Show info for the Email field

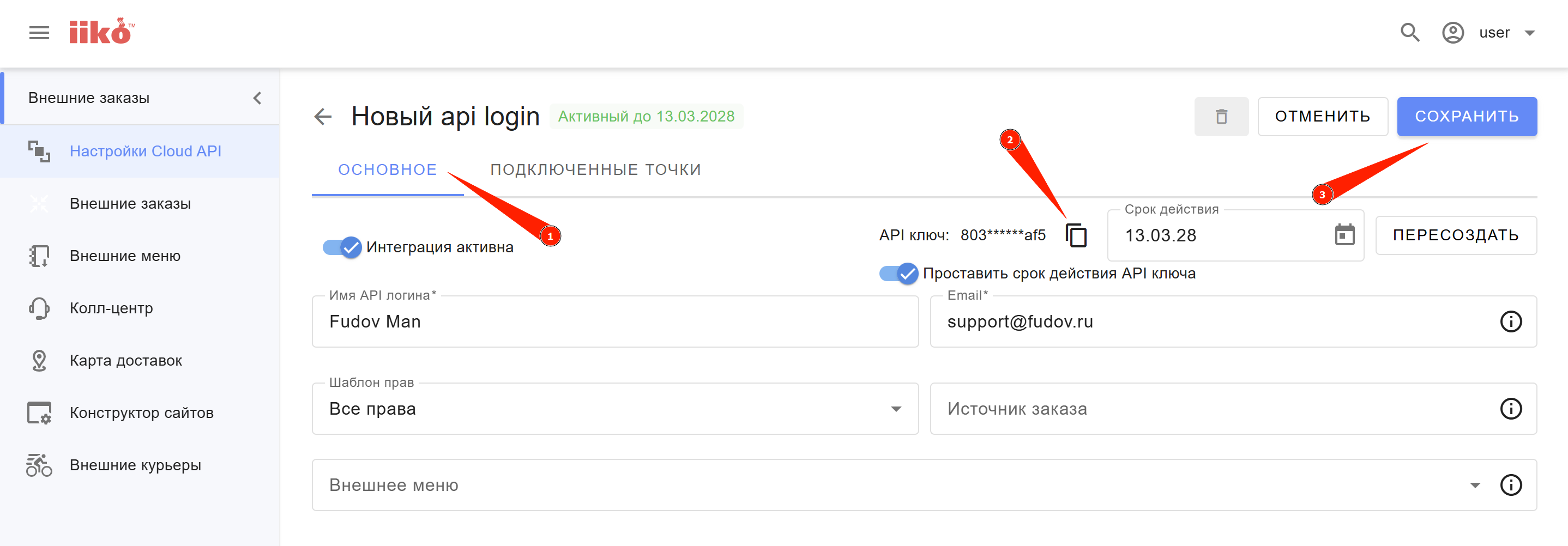click(1510, 322)
